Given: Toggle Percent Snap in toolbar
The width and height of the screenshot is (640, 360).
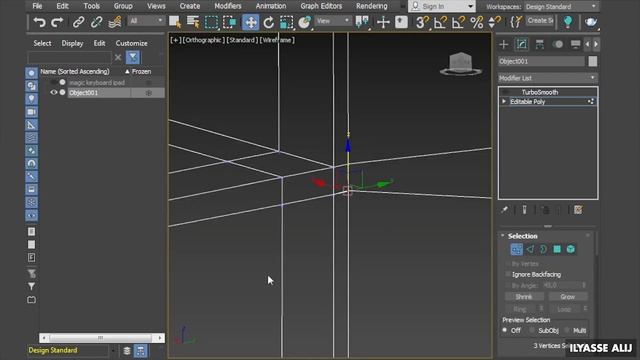Looking at the screenshot, I should [476, 22].
